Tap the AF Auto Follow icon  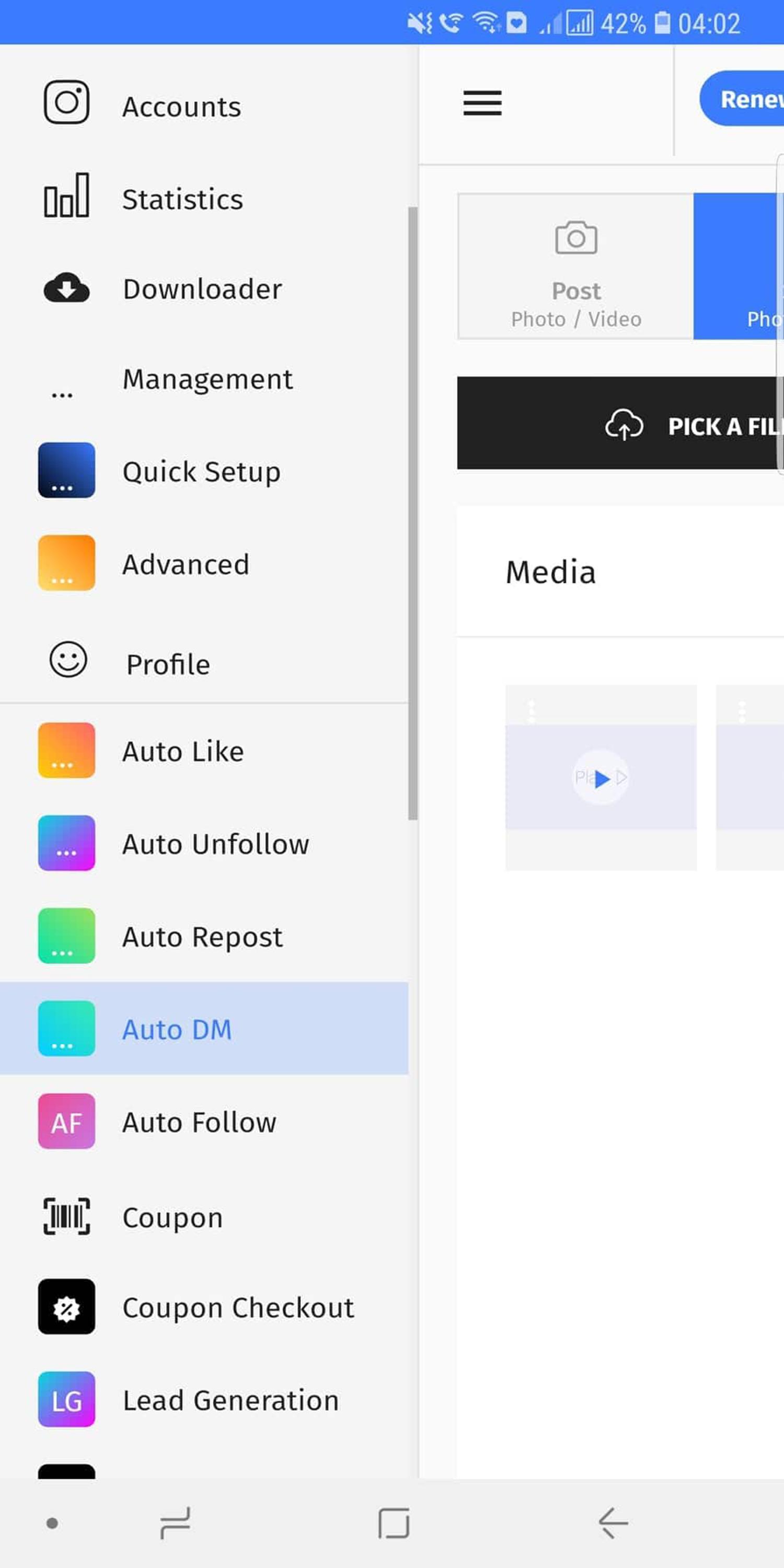pos(66,1121)
